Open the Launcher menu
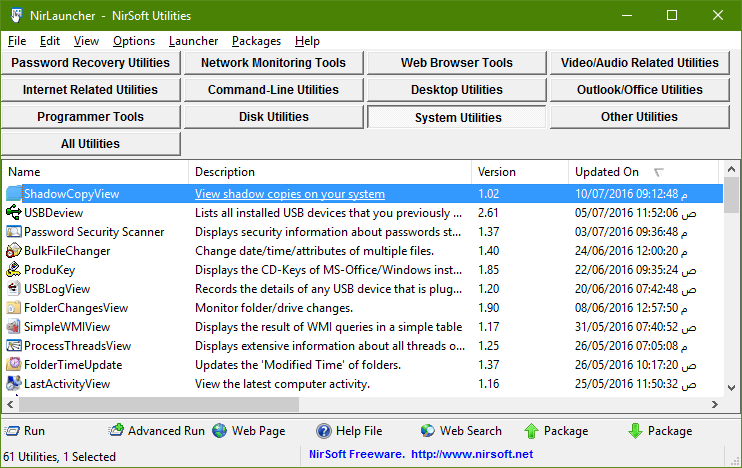The width and height of the screenshot is (742, 468). 193,41
